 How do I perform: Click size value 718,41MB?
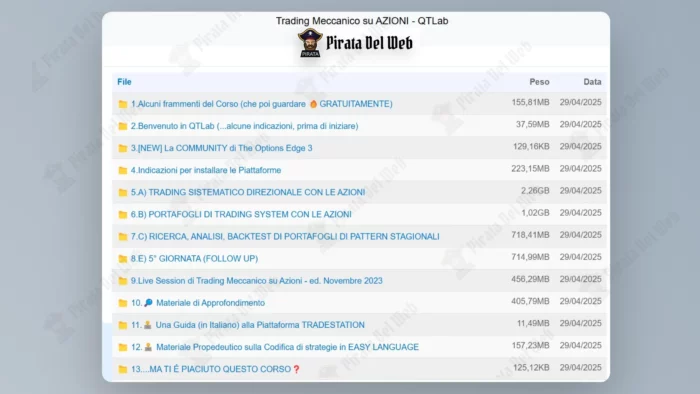coord(530,235)
